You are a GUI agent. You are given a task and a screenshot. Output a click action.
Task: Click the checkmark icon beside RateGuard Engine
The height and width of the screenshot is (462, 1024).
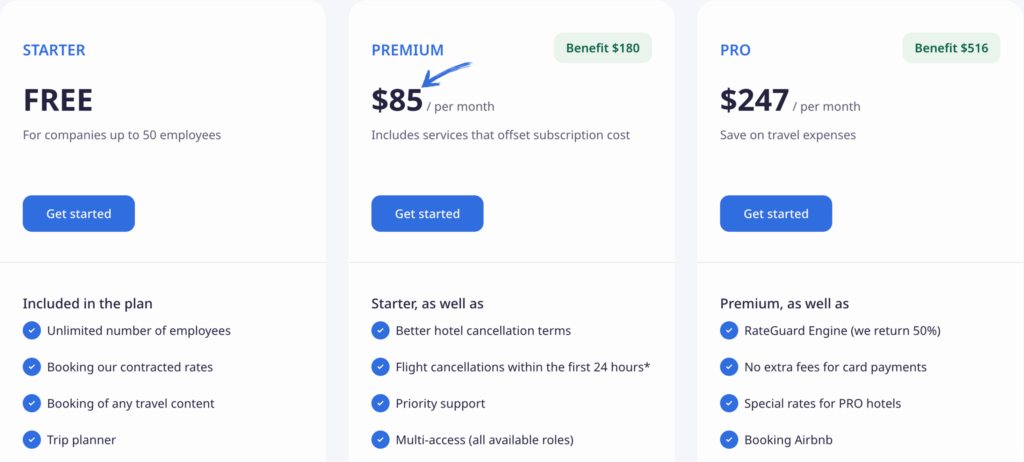click(x=728, y=331)
